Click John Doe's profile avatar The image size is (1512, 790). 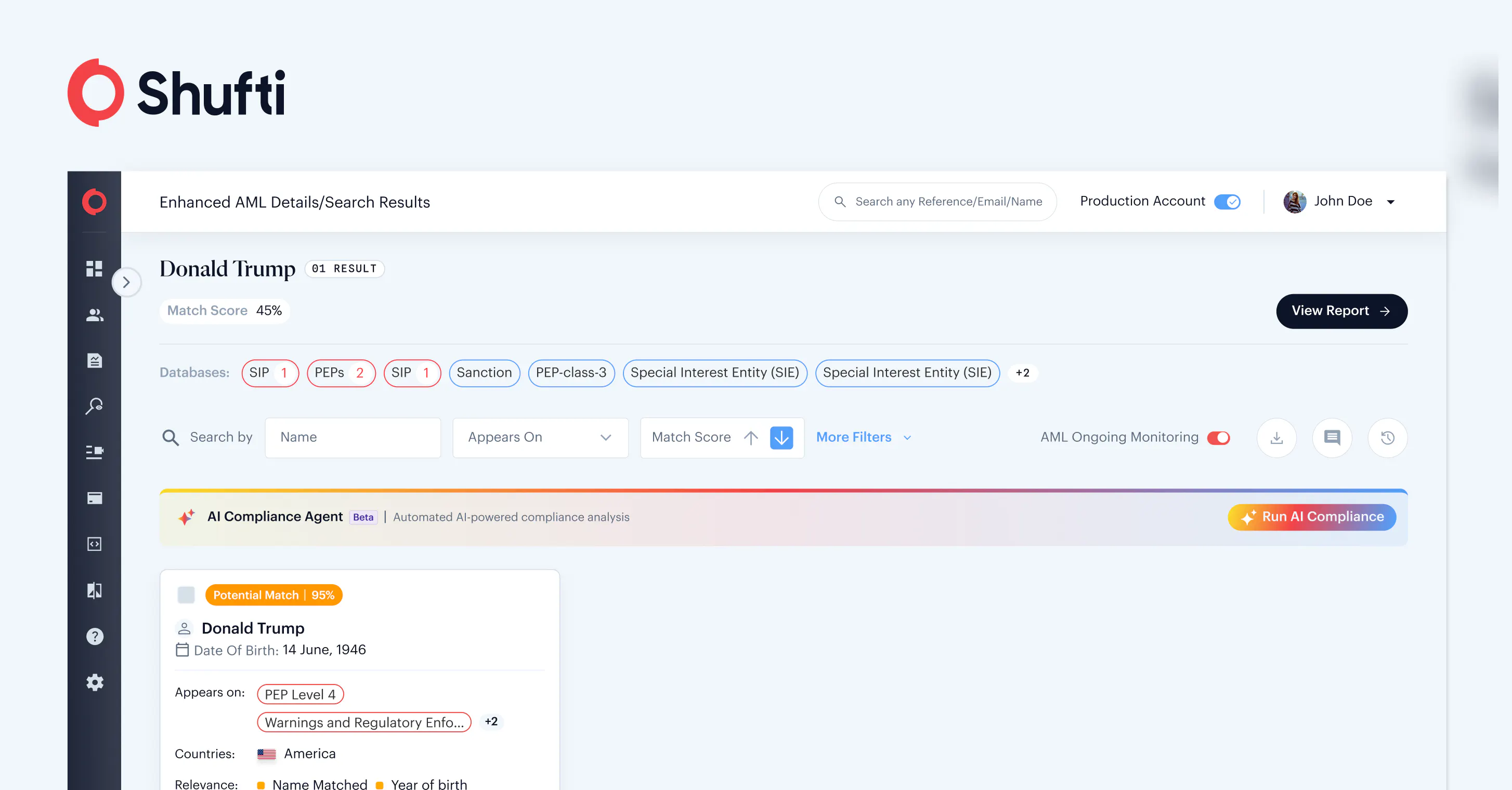click(1294, 202)
